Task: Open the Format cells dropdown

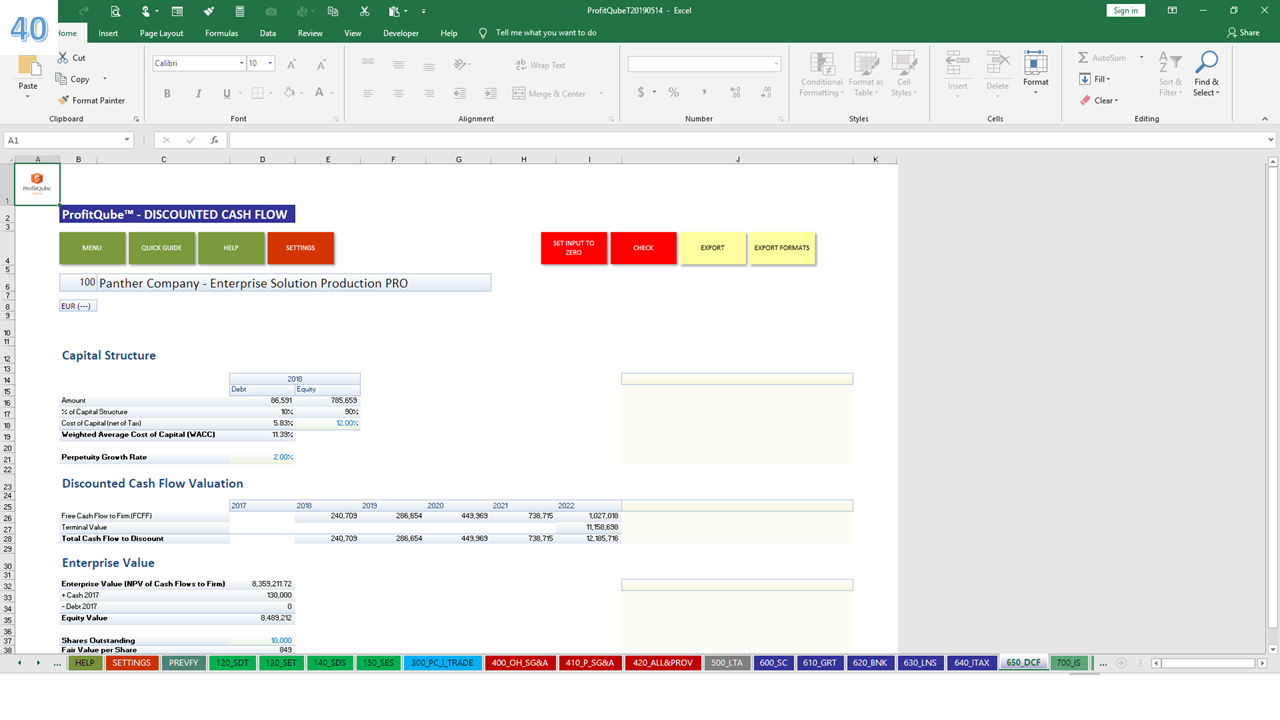Action: tap(1036, 70)
